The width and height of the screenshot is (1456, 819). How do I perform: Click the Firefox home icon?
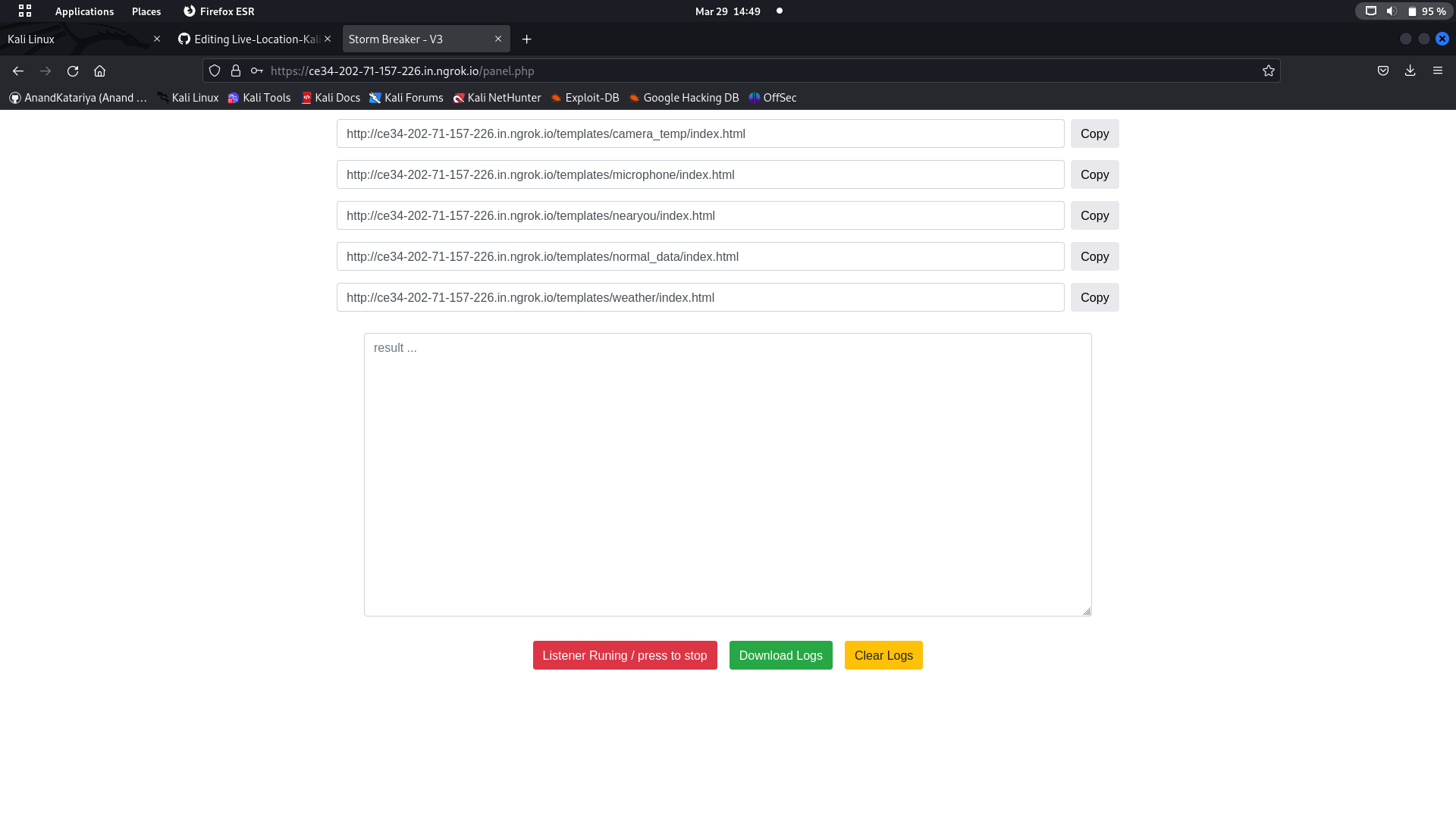click(99, 71)
